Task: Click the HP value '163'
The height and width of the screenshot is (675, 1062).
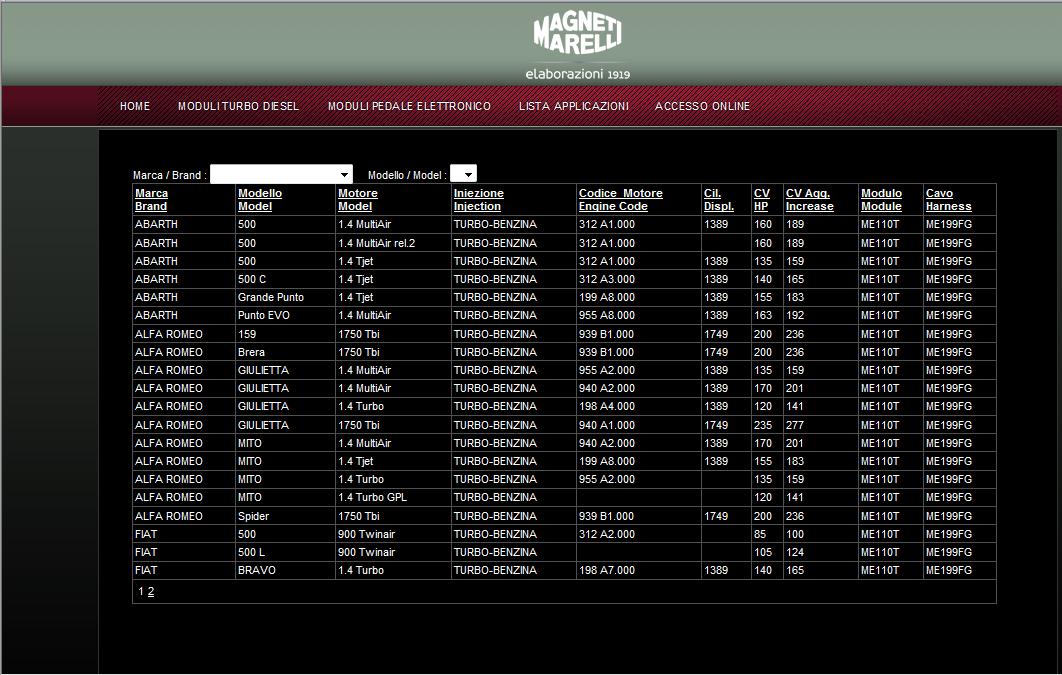Action: point(763,315)
